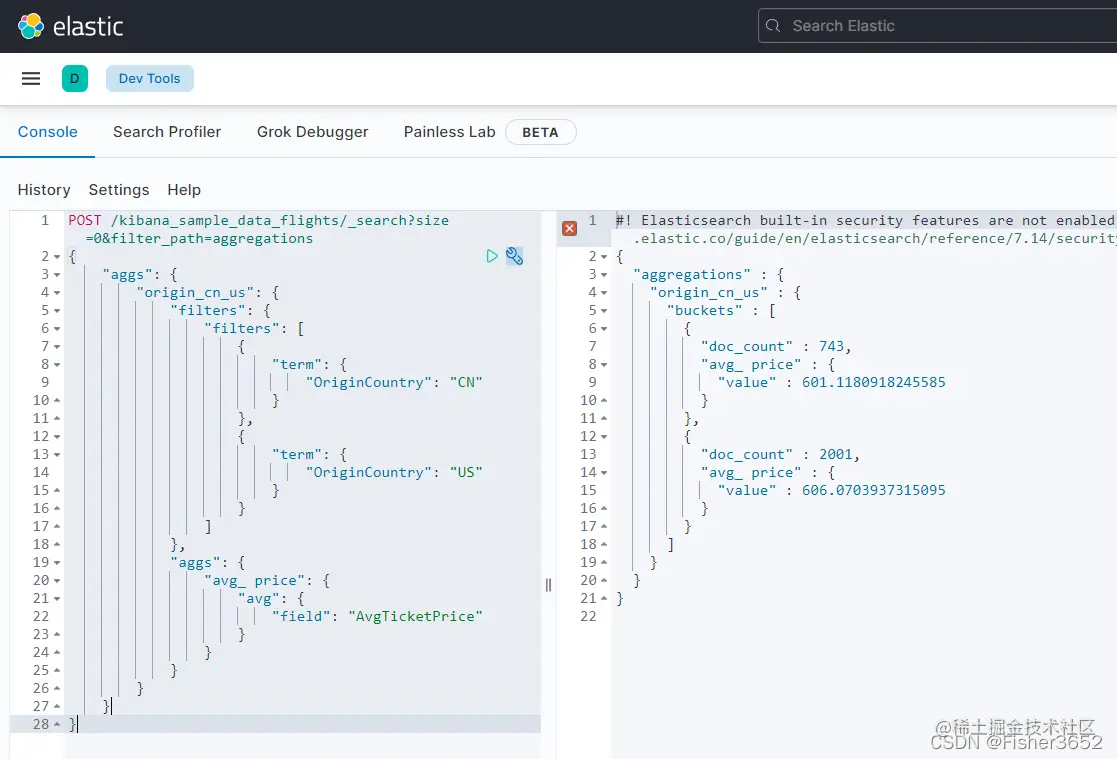
Task: Click the "US" value in the editor
Action: click(466, 472)
